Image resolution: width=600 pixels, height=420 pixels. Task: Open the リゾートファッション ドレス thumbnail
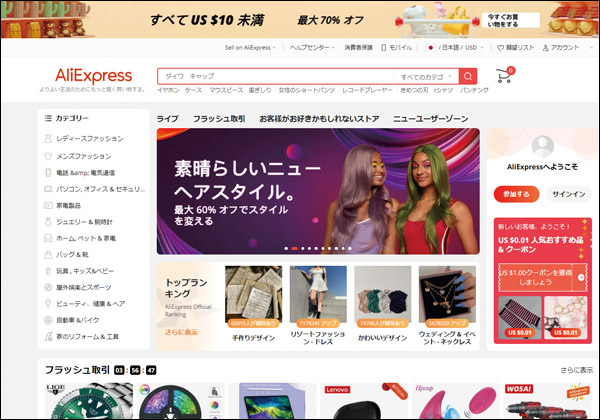click(x=318, y=294)
